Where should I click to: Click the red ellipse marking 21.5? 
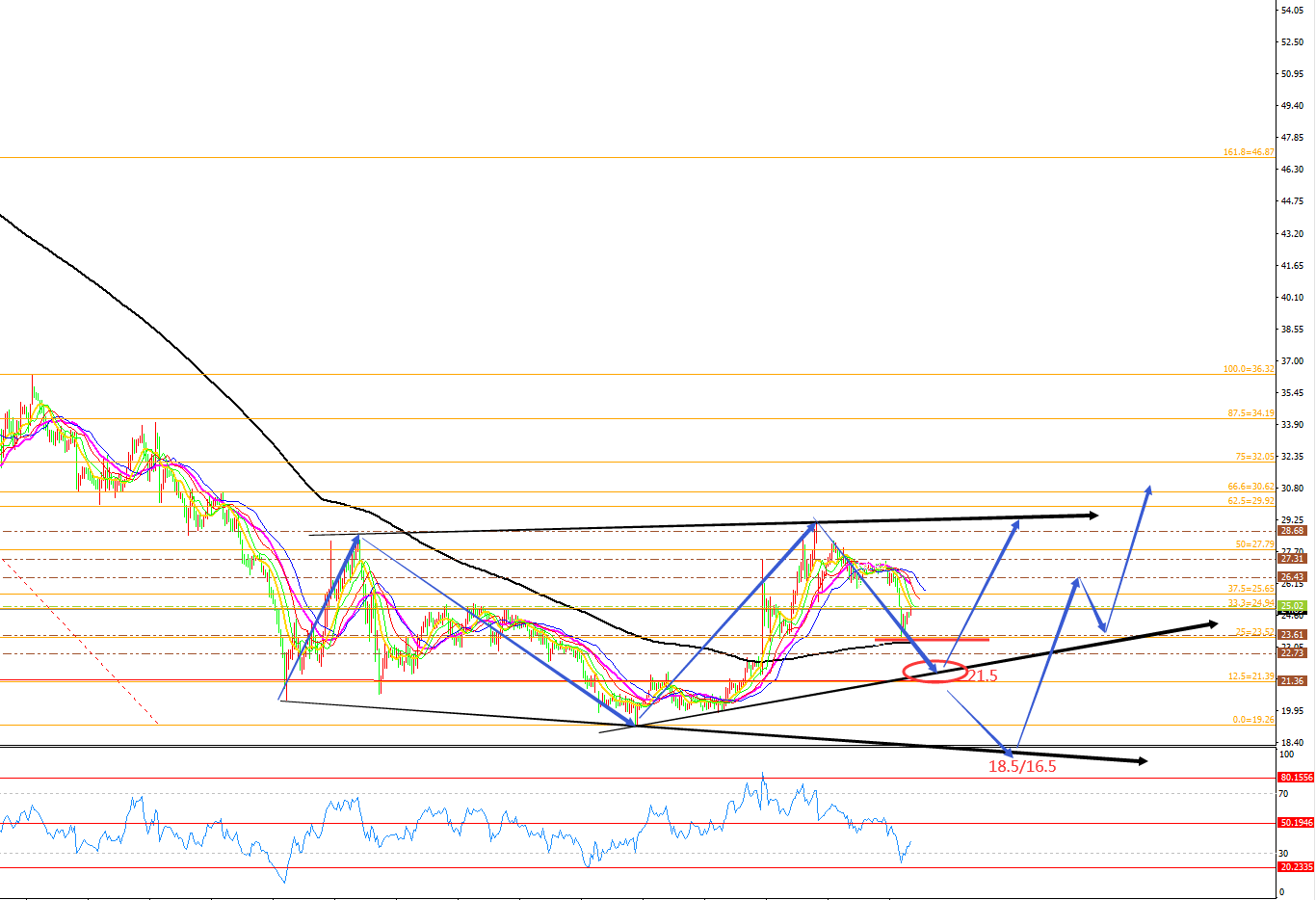tap(934, 672)
